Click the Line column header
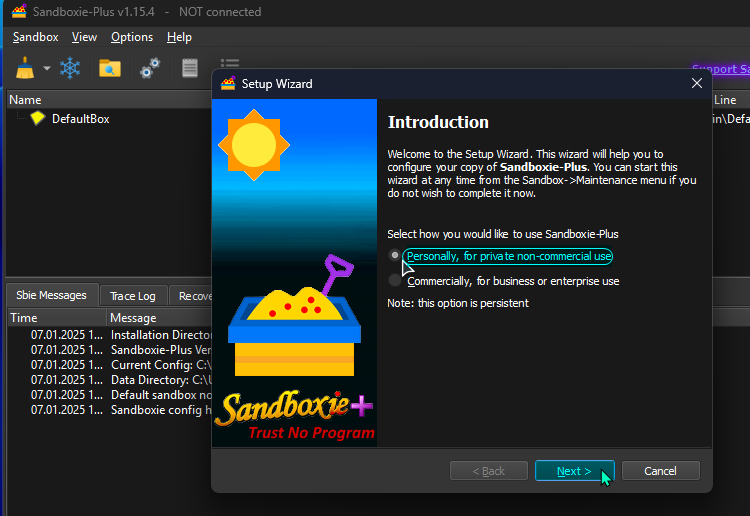 (731, 99)
